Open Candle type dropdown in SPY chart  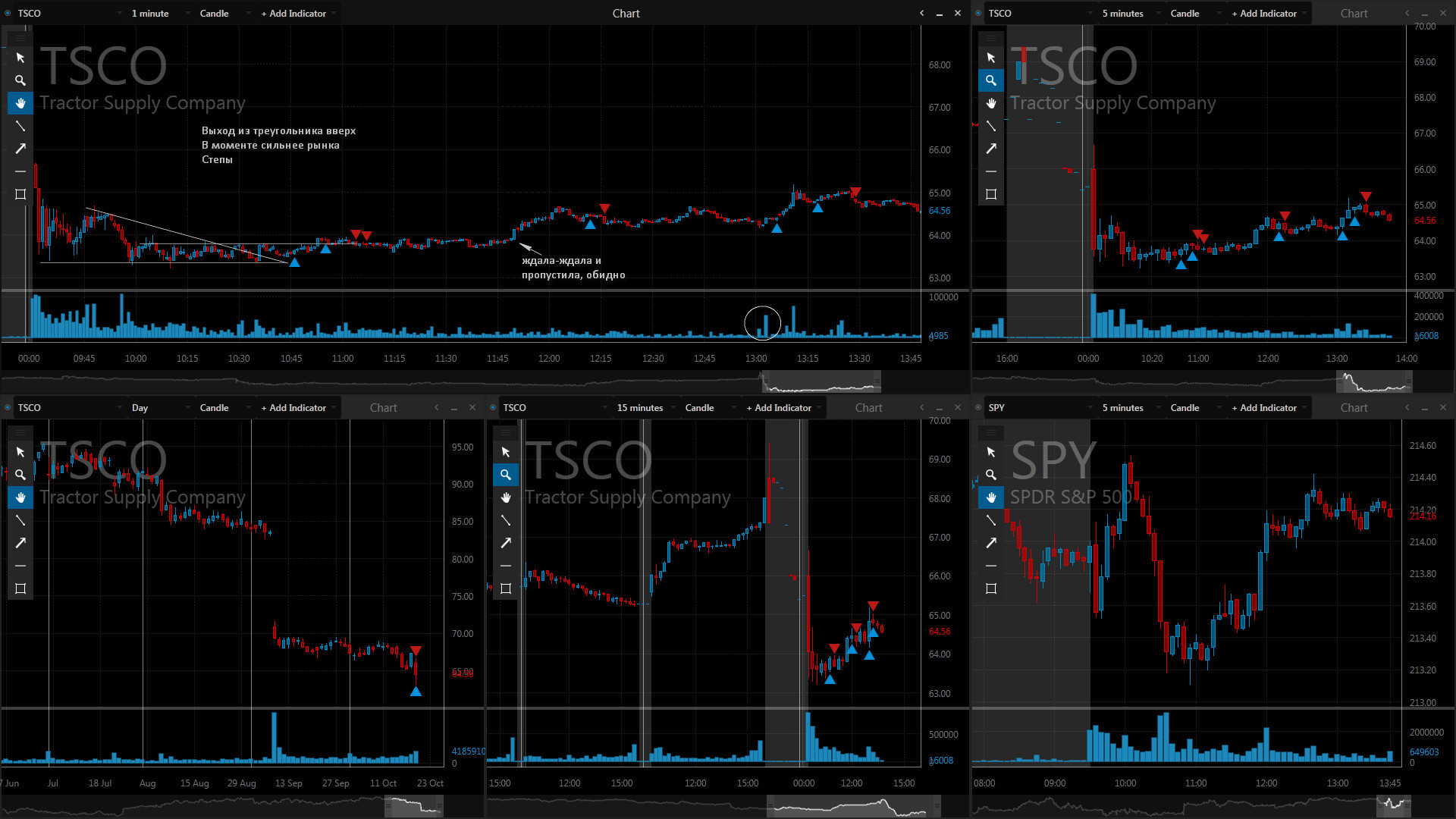pyautogui.click(x=1194, y=407)
